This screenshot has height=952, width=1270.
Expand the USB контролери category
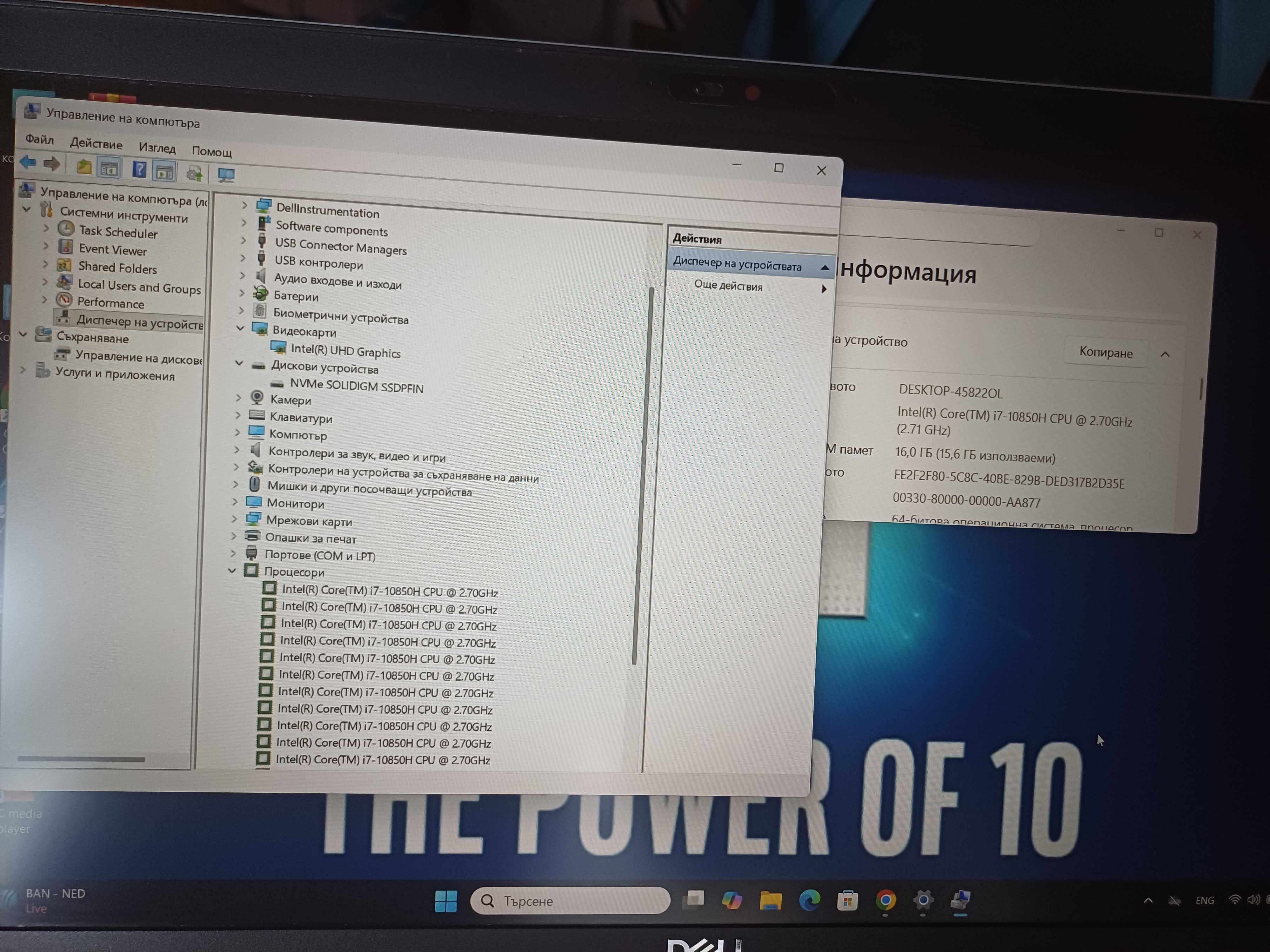pyautogui.click(x=243, y=258)
